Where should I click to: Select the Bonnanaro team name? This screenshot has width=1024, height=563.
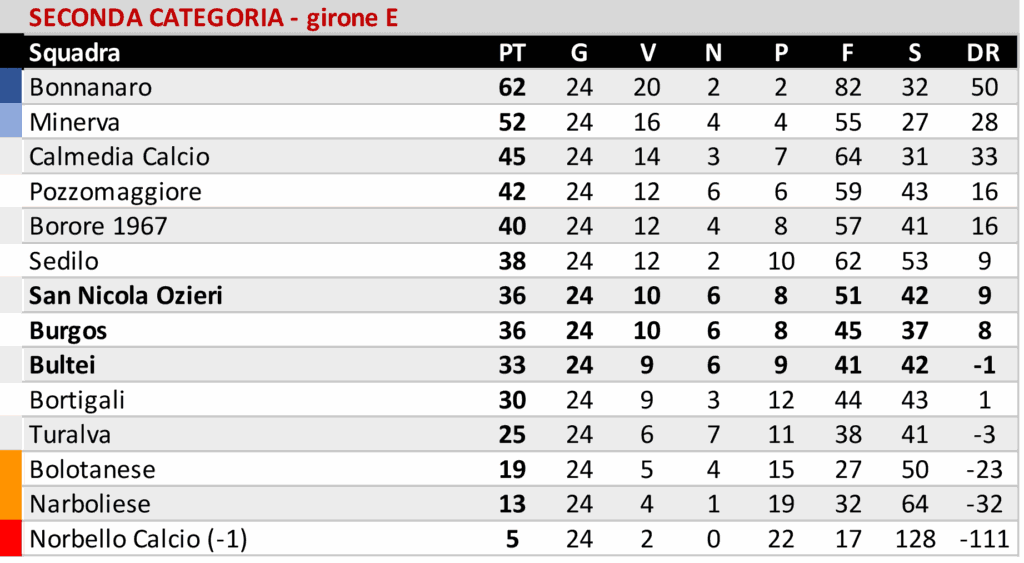(x=91, y=88)
